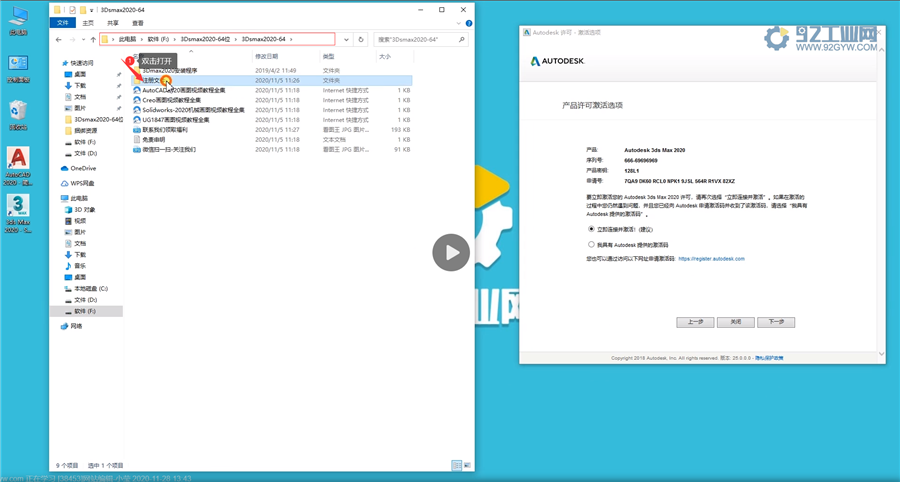
Task: Select the UG1847画图视频教程全集 shortcut
Action: [176, 120]
